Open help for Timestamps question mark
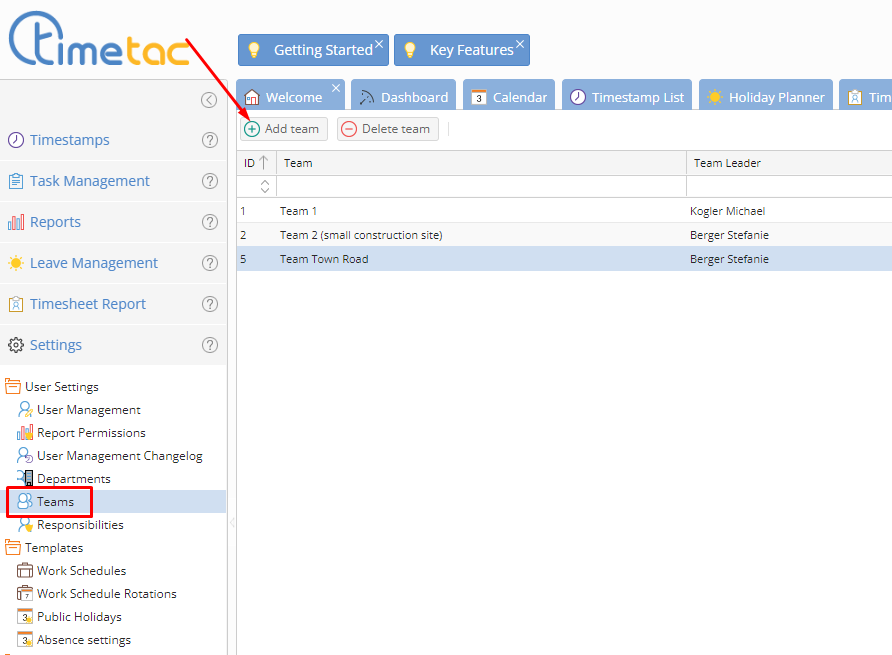The width and height of the screenshot is (892, 655). coord(210,140)
